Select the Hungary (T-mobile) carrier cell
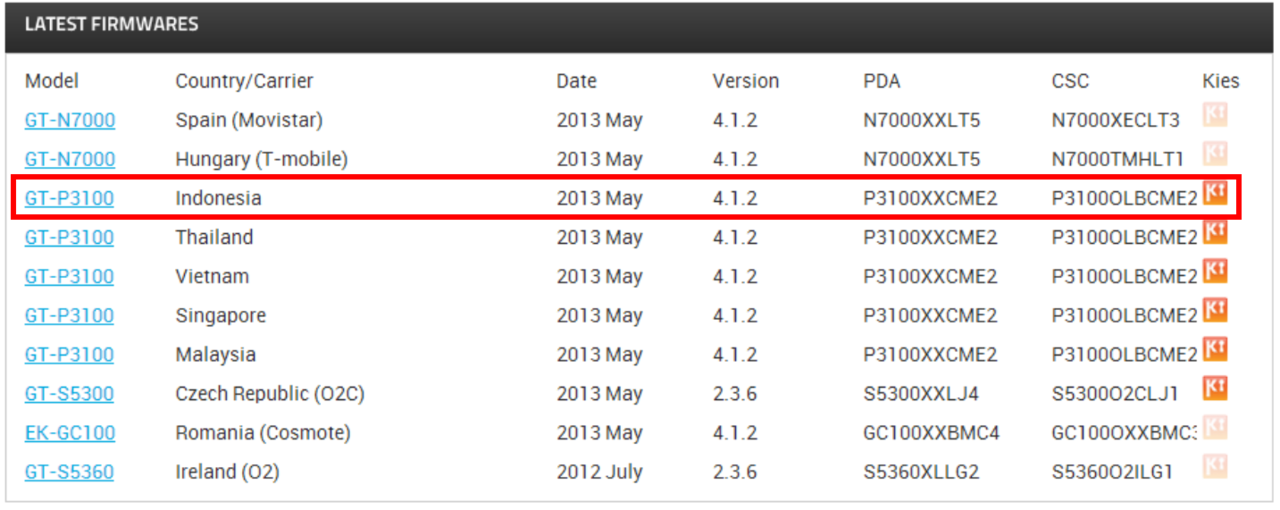1280x510 pixels. [x=262, y=159]
